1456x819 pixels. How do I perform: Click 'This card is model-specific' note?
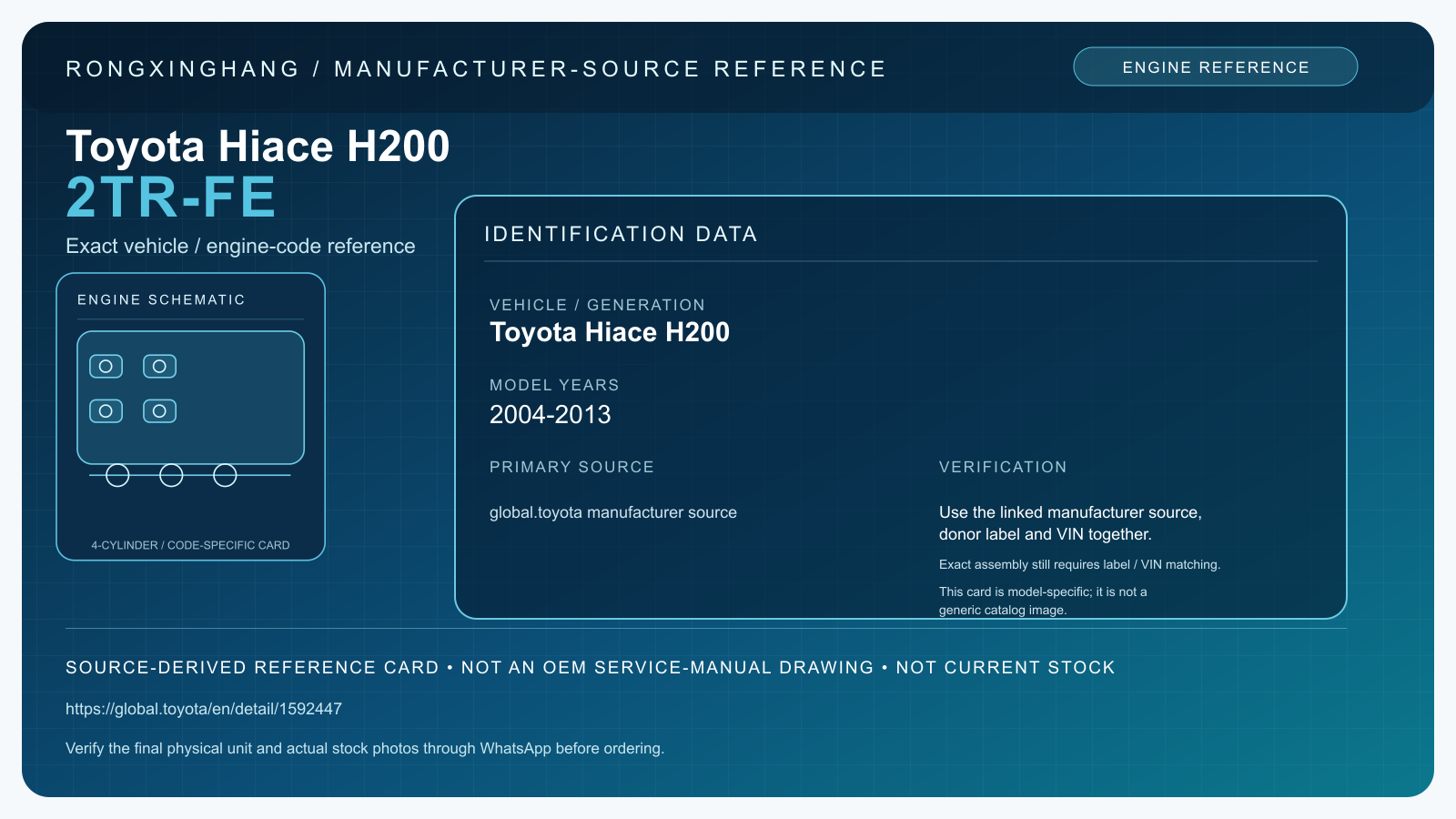coord(1043,601)
